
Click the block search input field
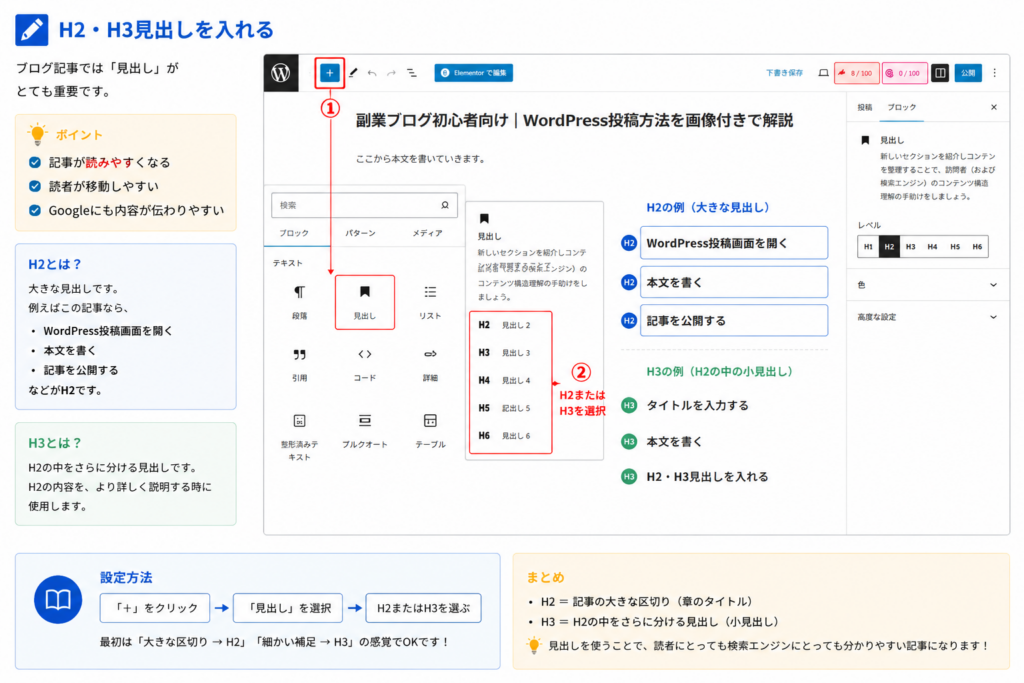click(x=364, y=205)
